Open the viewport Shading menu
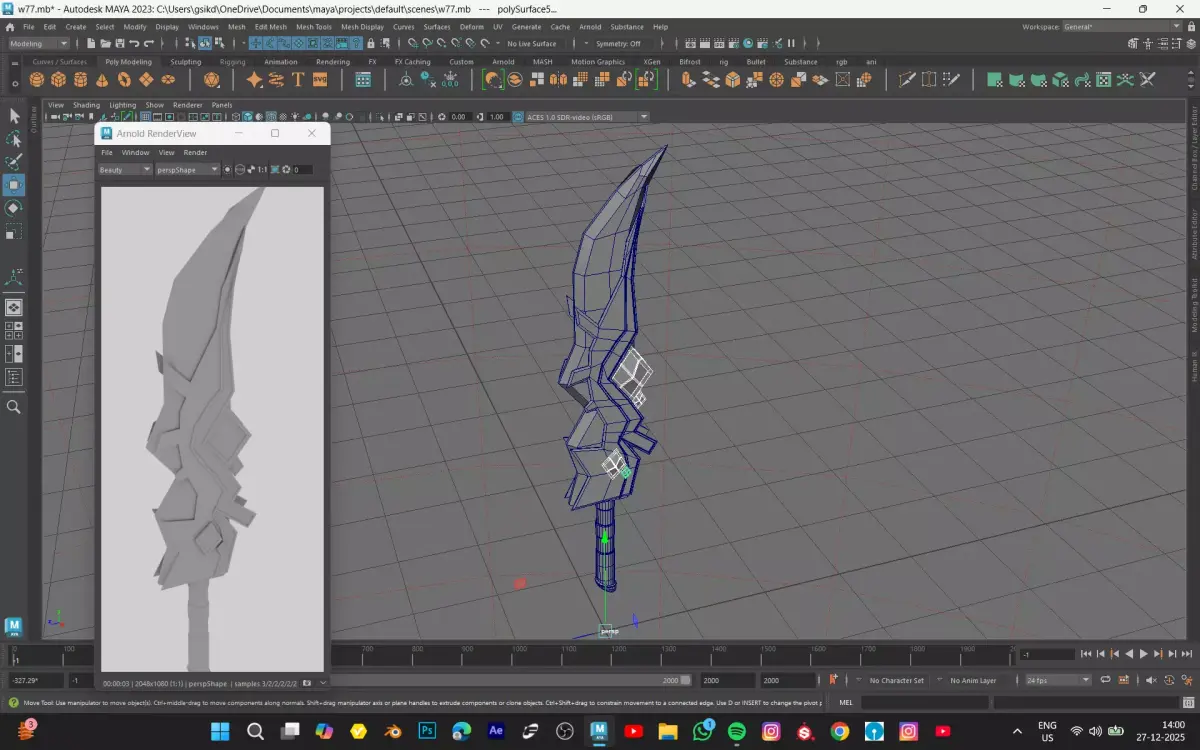Viewport: 1200px width, 750px height. [x=86, y=105]
